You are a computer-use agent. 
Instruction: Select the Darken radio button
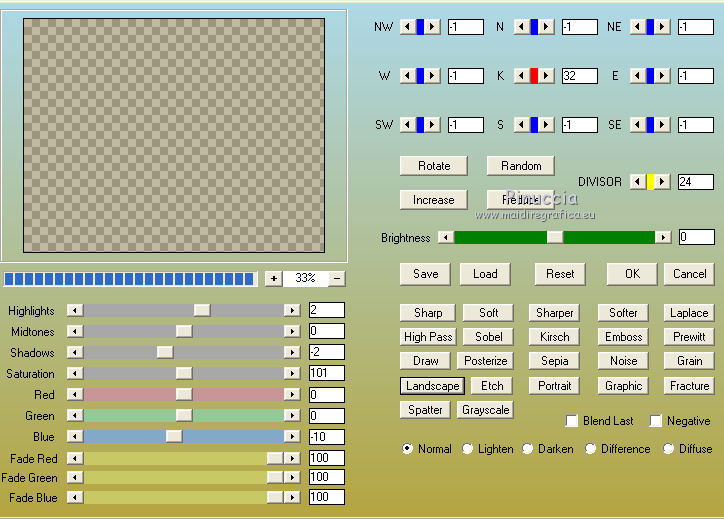527,448
